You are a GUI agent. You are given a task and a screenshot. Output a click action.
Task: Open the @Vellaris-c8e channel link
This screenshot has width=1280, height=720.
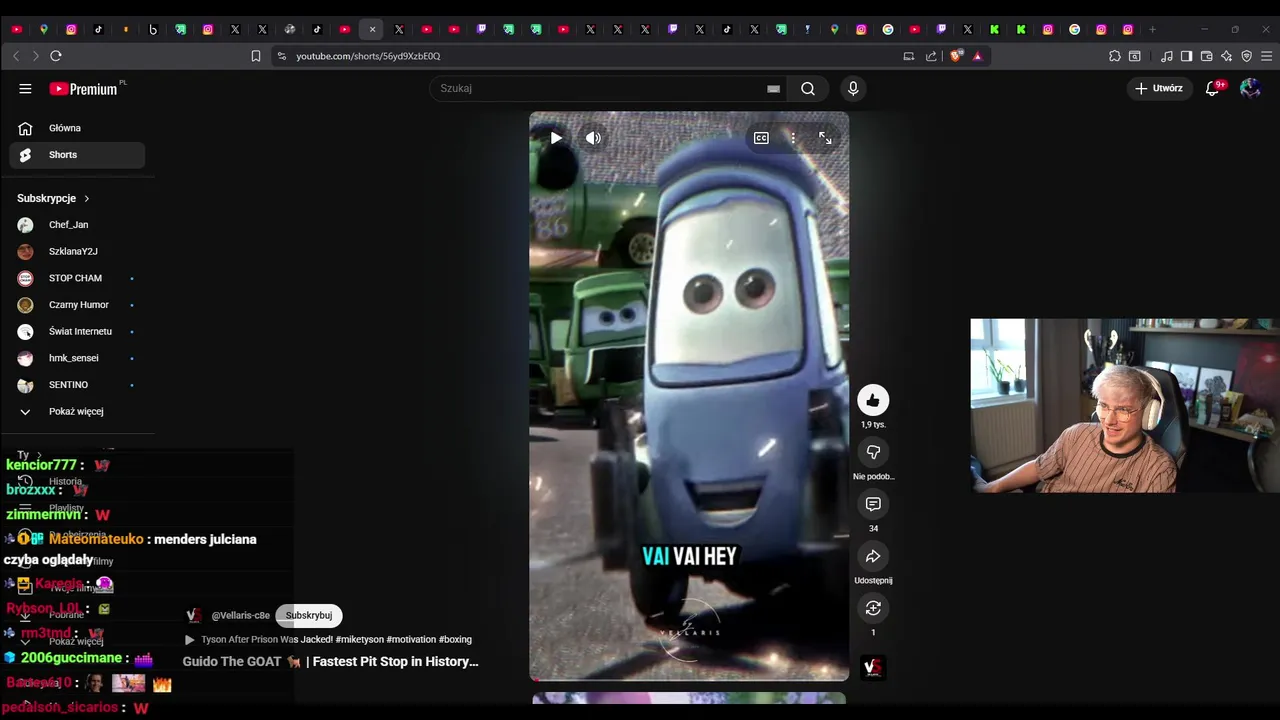(241, 616)
